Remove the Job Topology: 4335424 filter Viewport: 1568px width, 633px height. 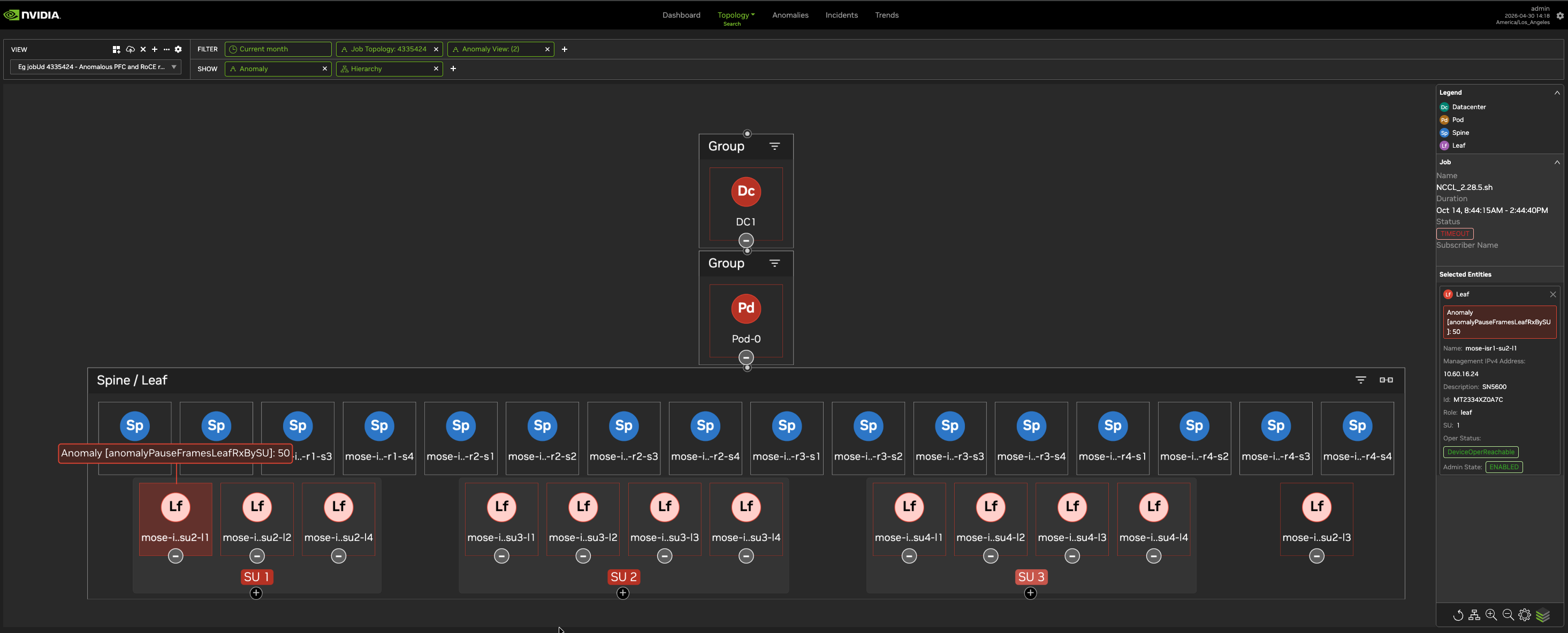click(x=436, y=49)
